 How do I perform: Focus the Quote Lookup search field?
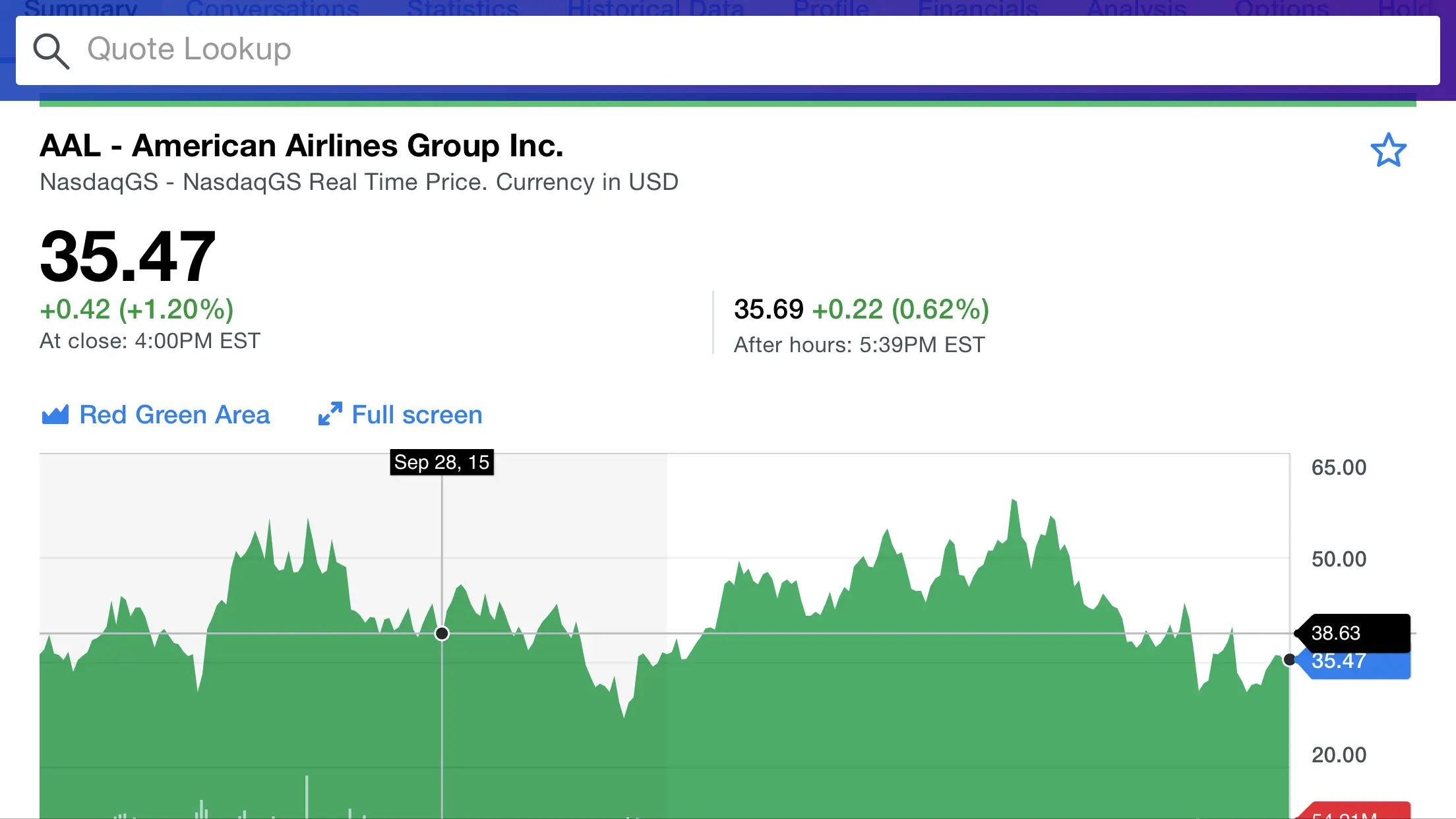pyautogui.click(x=725, y=49)
